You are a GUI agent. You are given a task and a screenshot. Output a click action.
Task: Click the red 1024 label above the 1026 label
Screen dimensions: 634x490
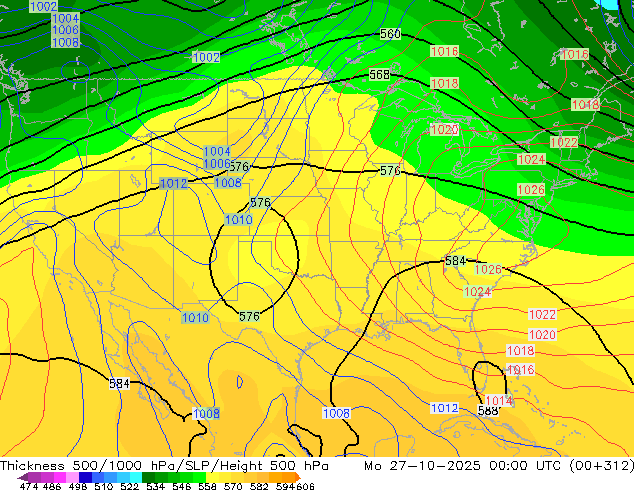531,159
